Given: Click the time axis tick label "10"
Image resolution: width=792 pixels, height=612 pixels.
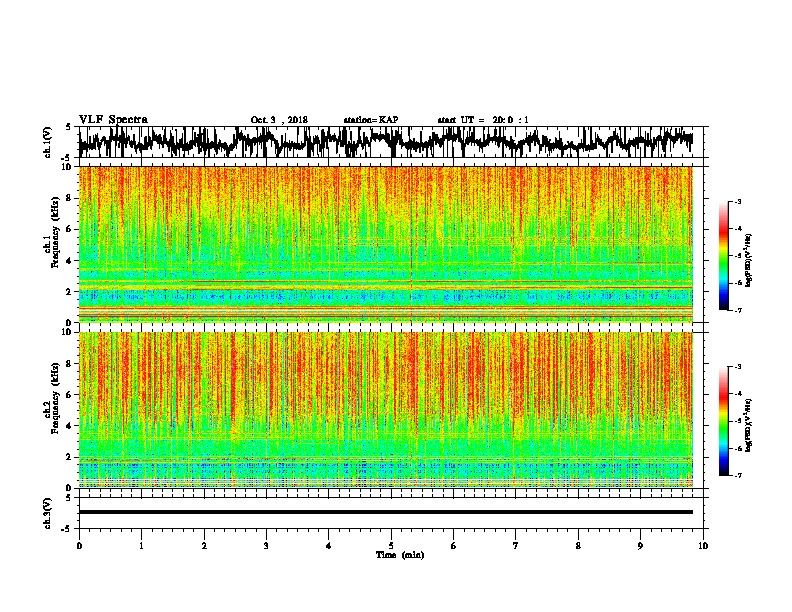Looking at the screenshot, I should (703, 546).
